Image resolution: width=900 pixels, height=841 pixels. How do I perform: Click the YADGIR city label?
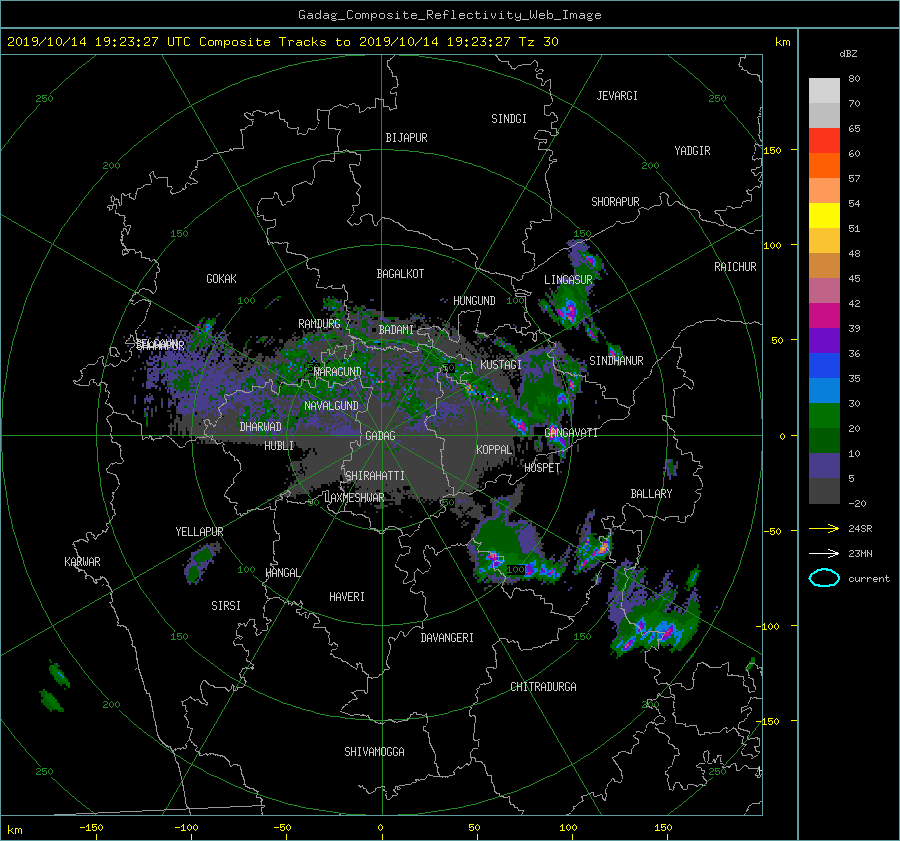click(692, 151)
